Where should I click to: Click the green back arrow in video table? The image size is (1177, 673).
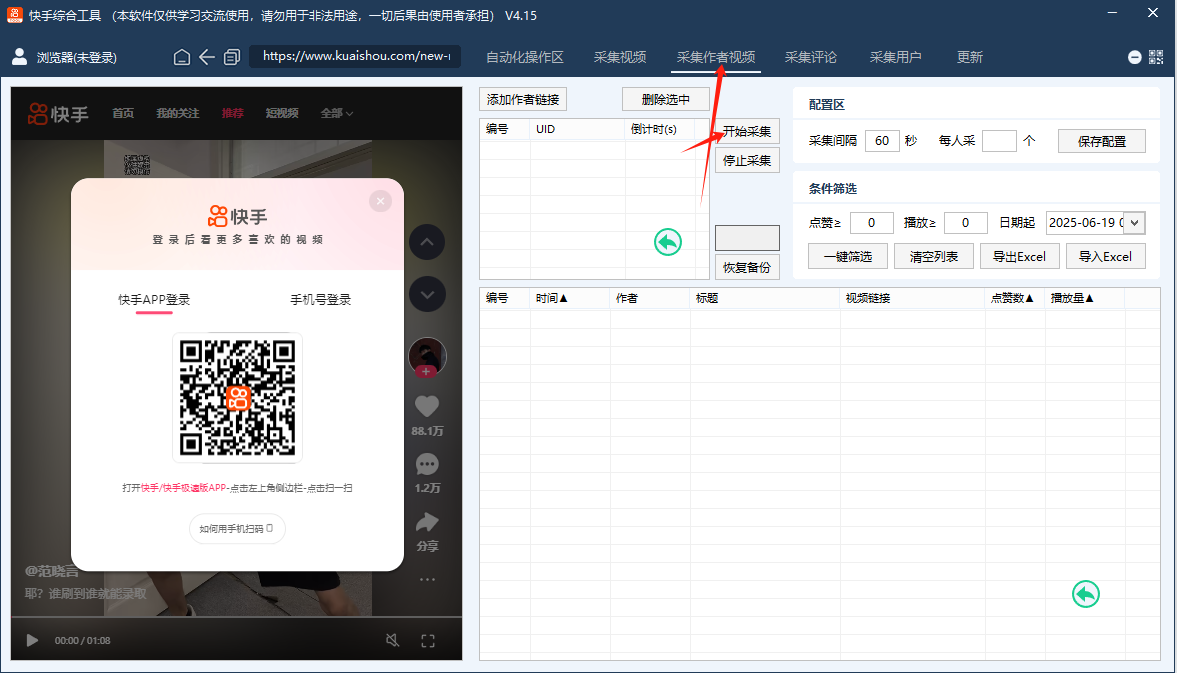pyautogui.click(x=1085, y=594)
